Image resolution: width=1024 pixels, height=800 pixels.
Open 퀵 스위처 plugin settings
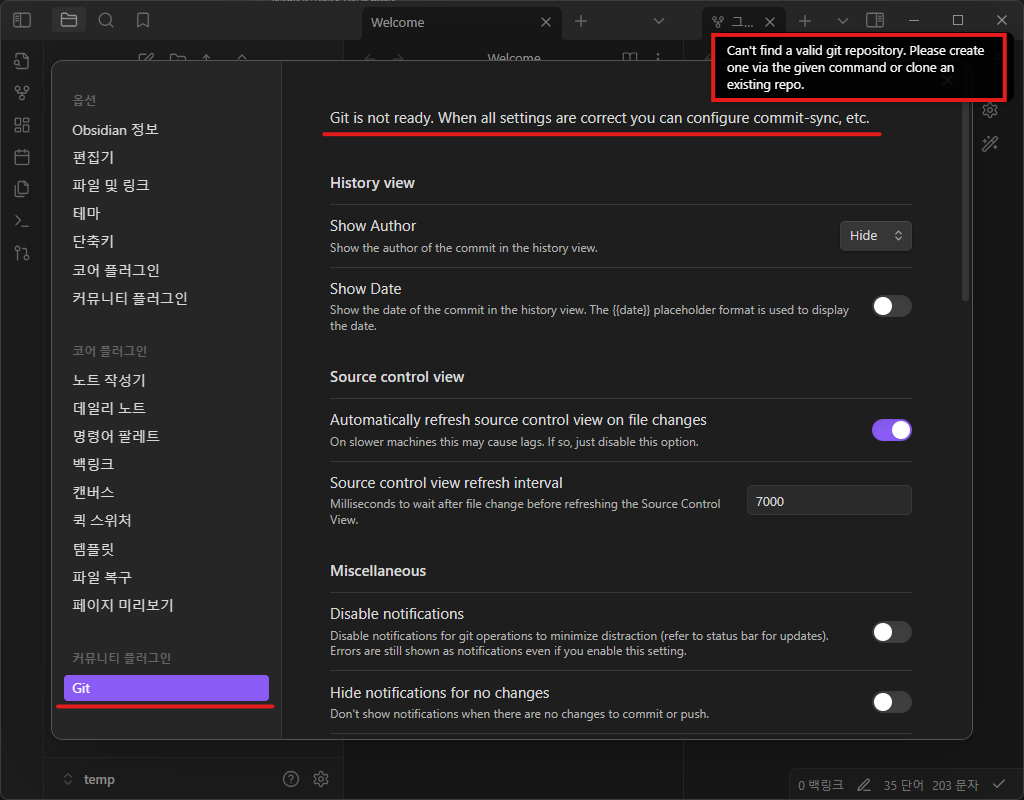166,520
